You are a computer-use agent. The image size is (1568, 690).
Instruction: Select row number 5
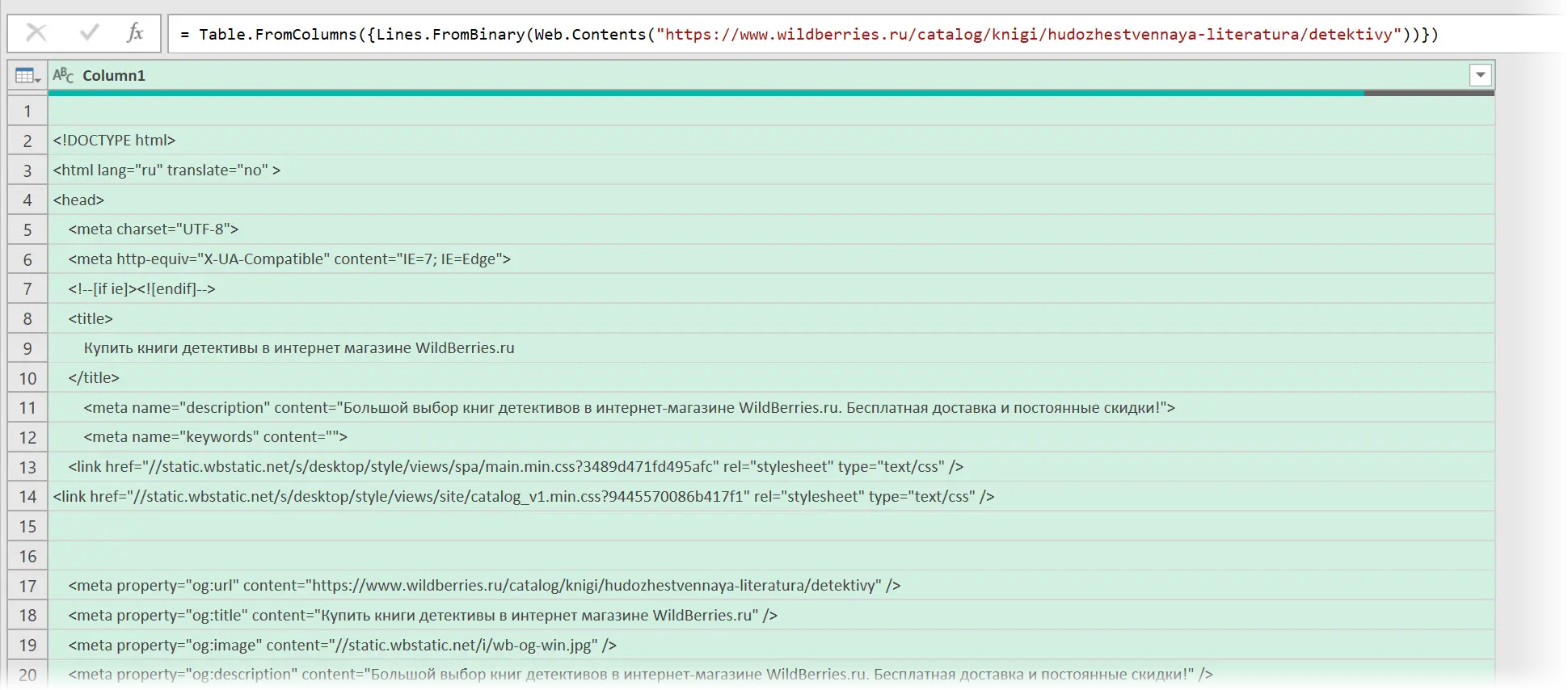pyautogui.click(x=27, y=229)
